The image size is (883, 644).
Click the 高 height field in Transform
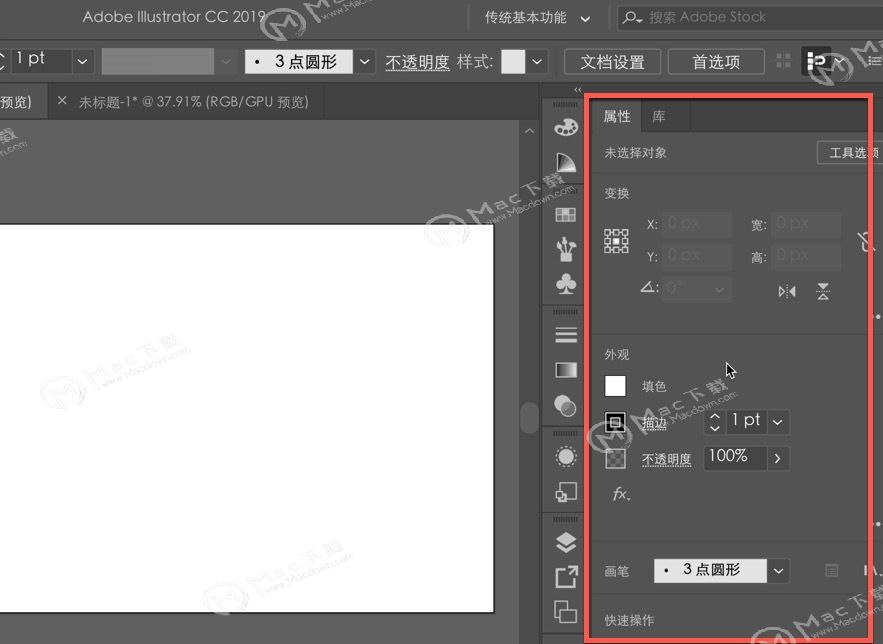pyautogui.click(x=806, y=257)
